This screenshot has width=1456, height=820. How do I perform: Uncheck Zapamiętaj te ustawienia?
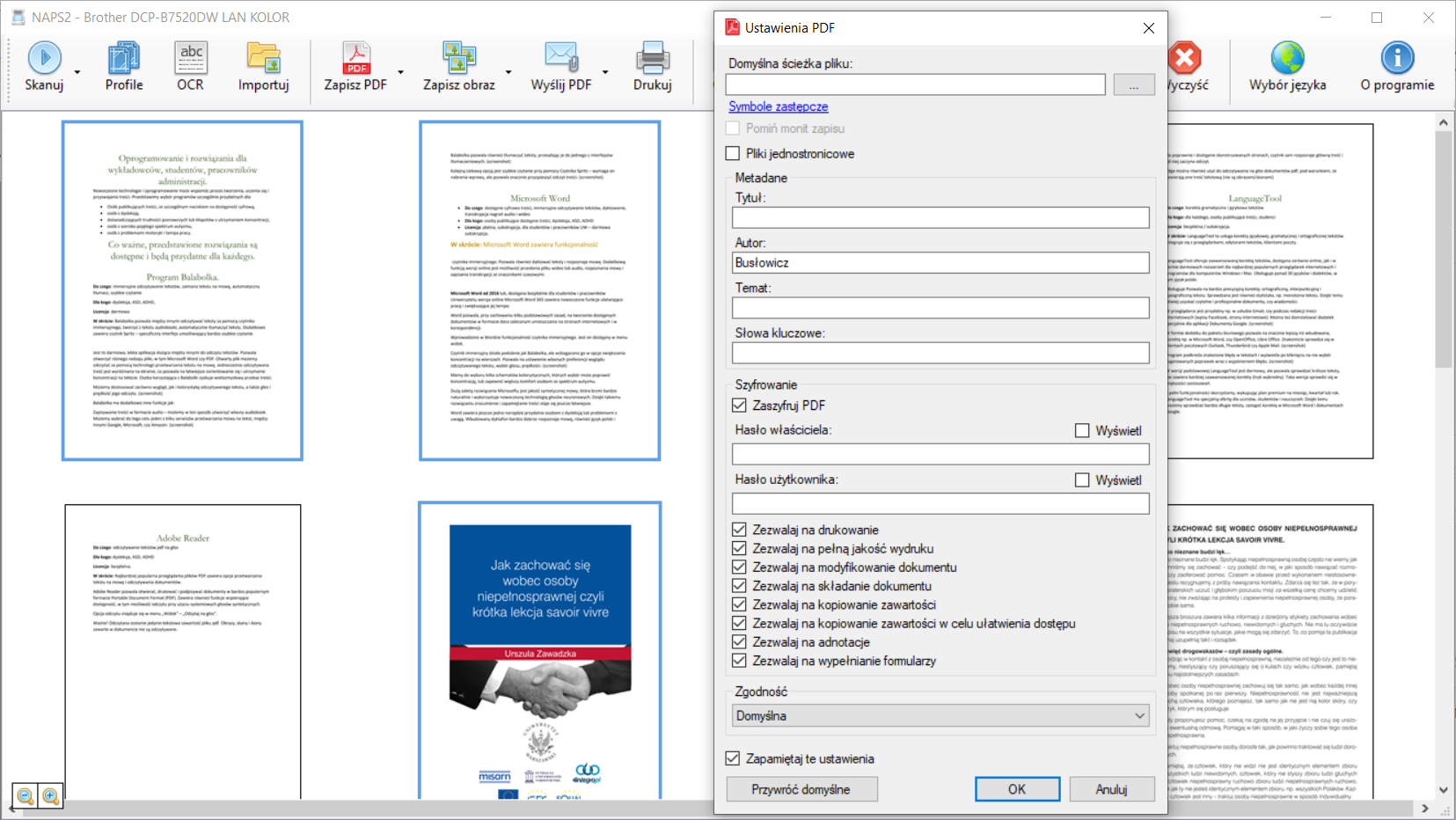tap(733, 758)
